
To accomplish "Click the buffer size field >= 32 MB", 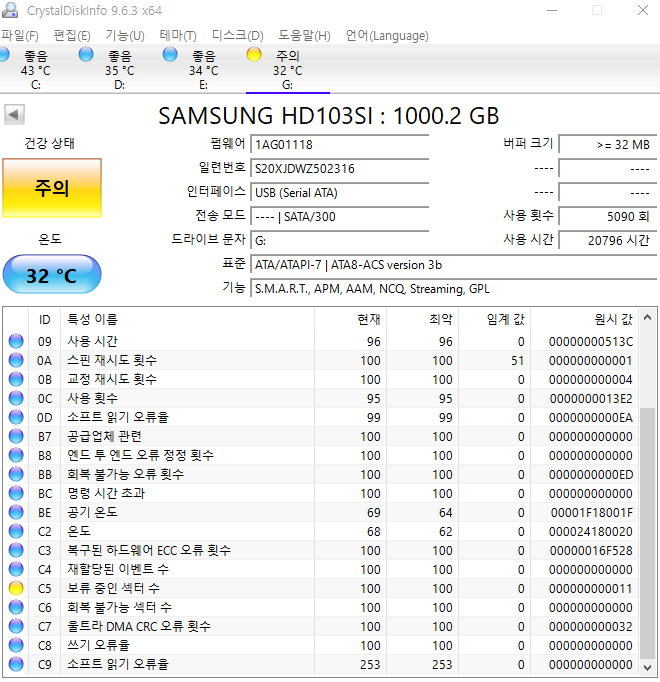I will [x=608, y=144].
